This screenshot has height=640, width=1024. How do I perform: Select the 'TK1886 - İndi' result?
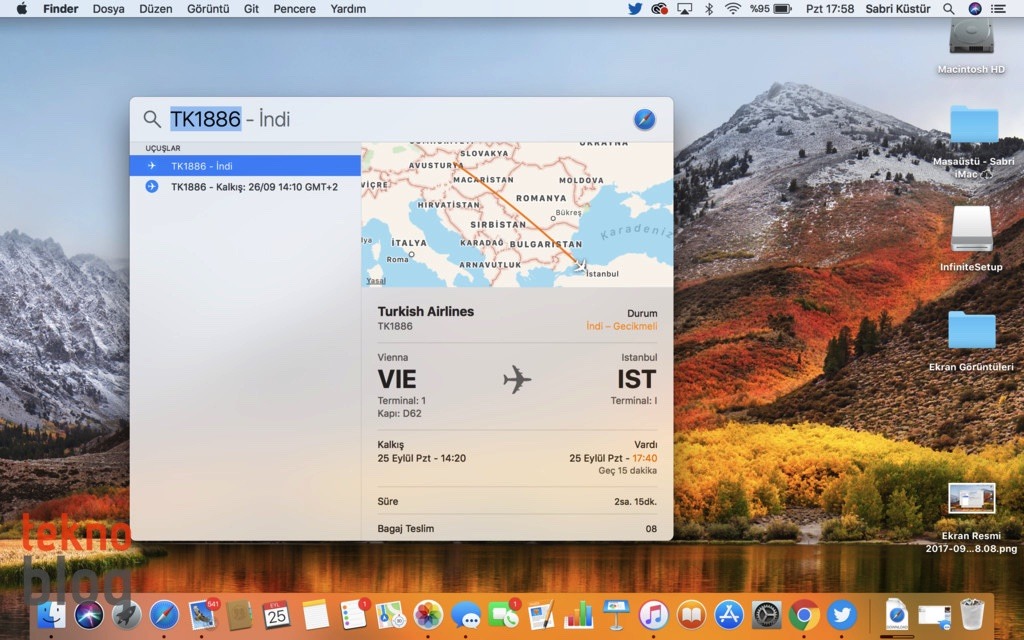tap(245, 166)
